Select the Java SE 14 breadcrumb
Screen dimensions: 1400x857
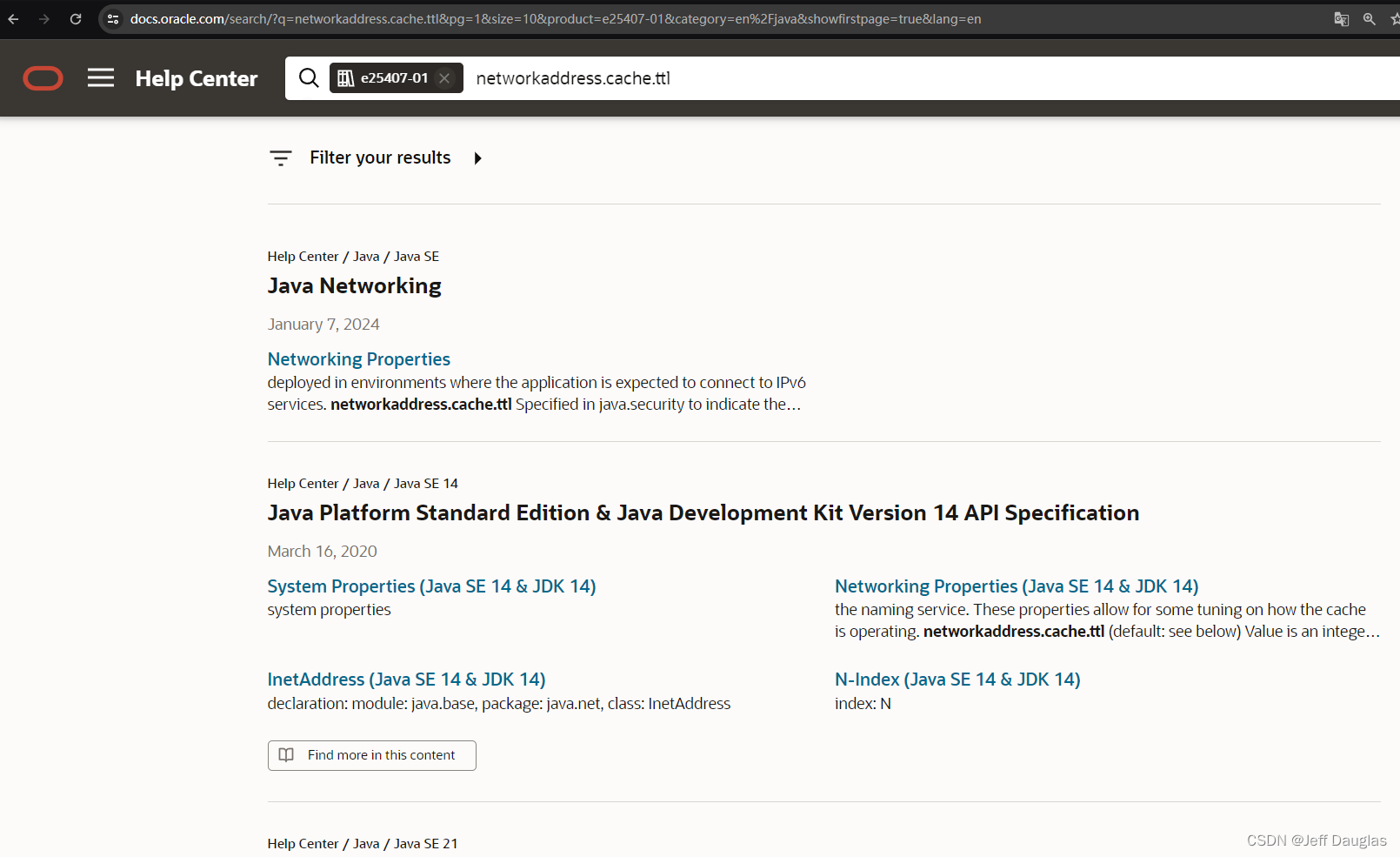425,484
